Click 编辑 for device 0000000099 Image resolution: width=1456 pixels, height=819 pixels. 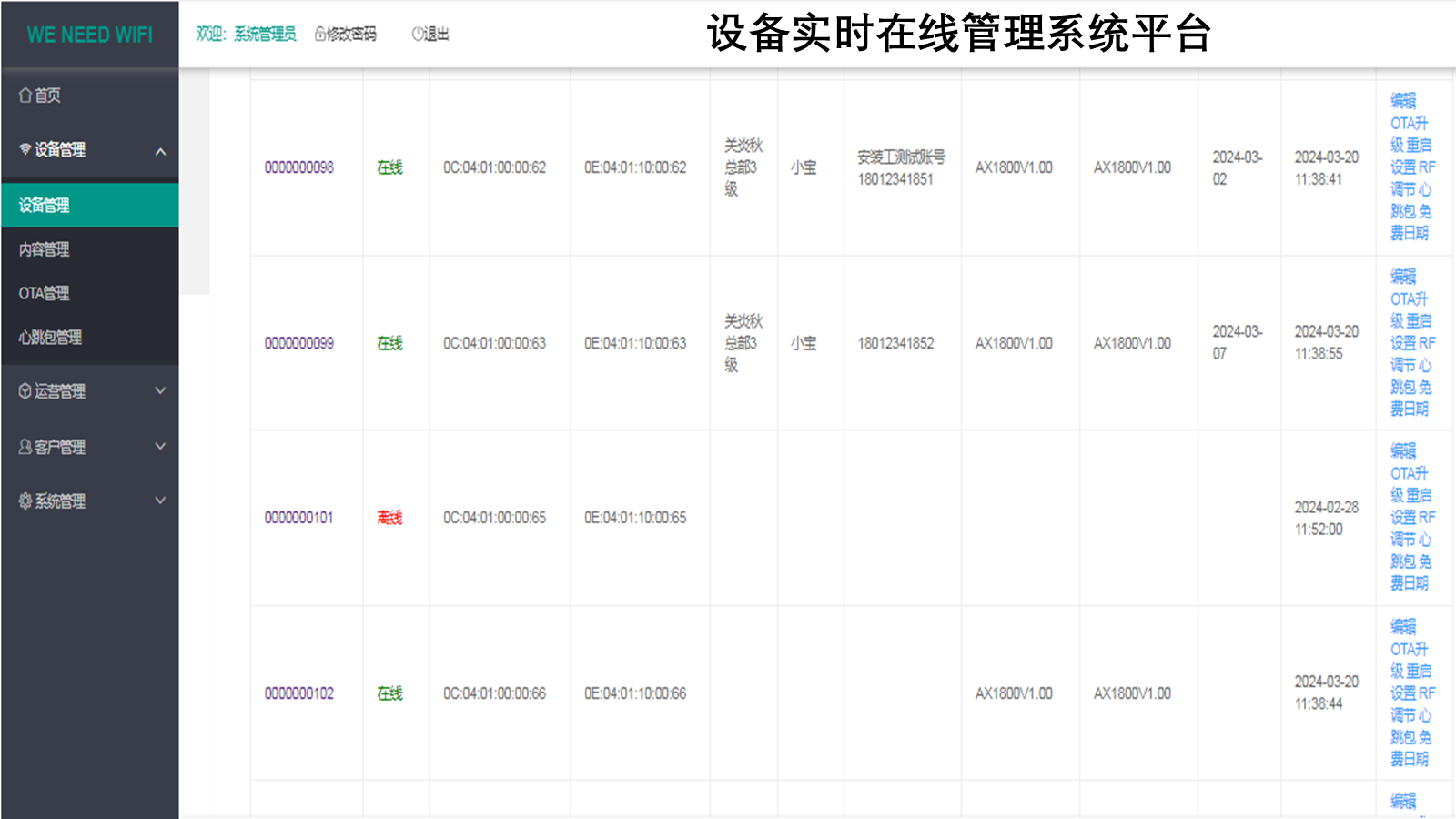(1403, 276)
